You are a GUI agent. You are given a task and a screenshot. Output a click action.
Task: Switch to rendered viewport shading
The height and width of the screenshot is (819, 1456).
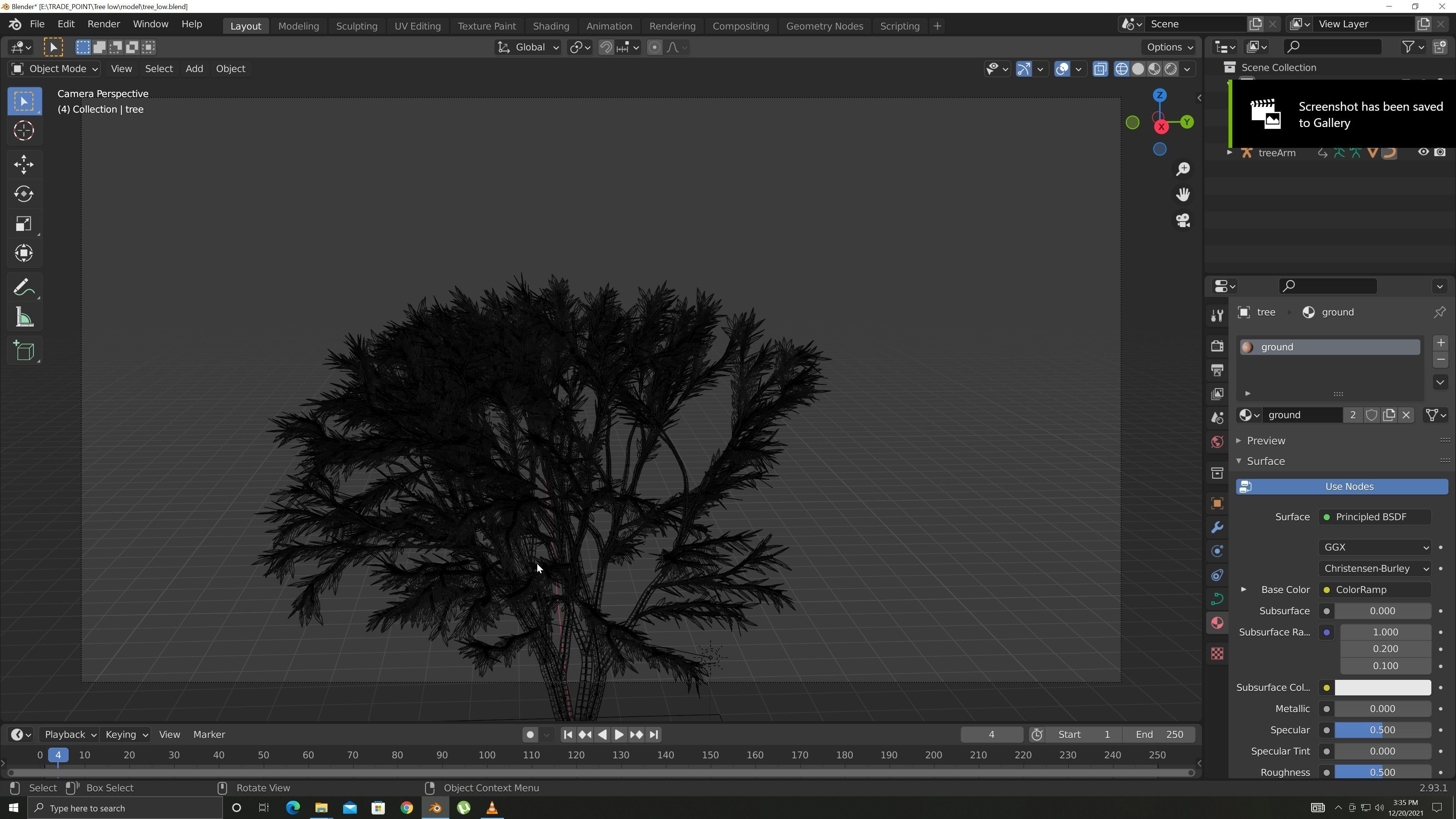1170,69
